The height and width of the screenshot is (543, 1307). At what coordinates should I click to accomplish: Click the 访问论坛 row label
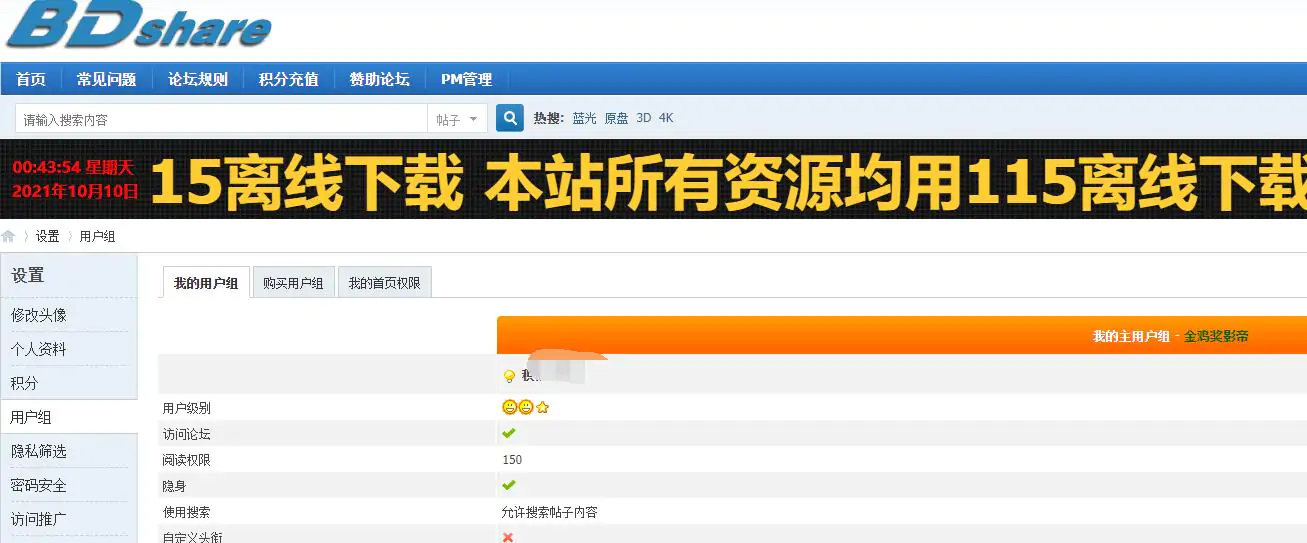click(187, 434)
